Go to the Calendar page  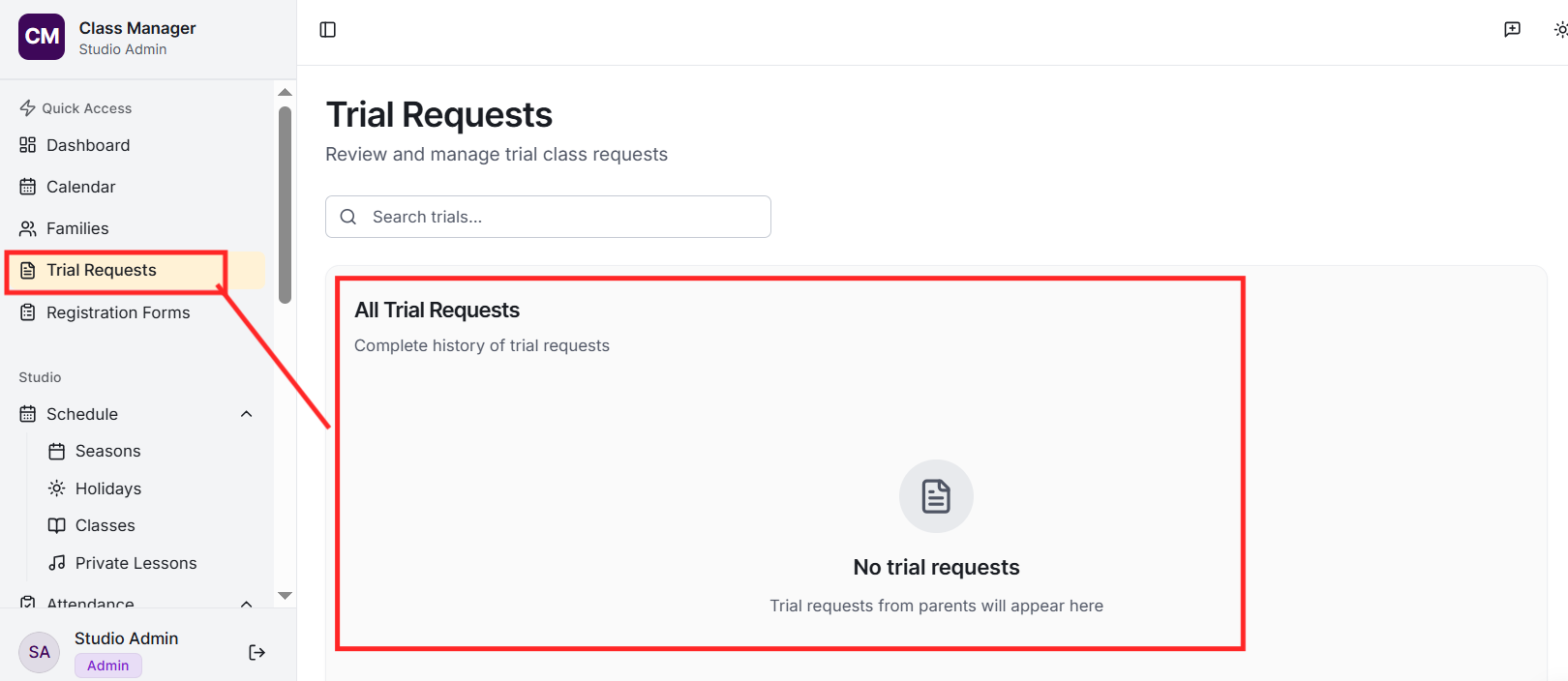pos(80,187)
